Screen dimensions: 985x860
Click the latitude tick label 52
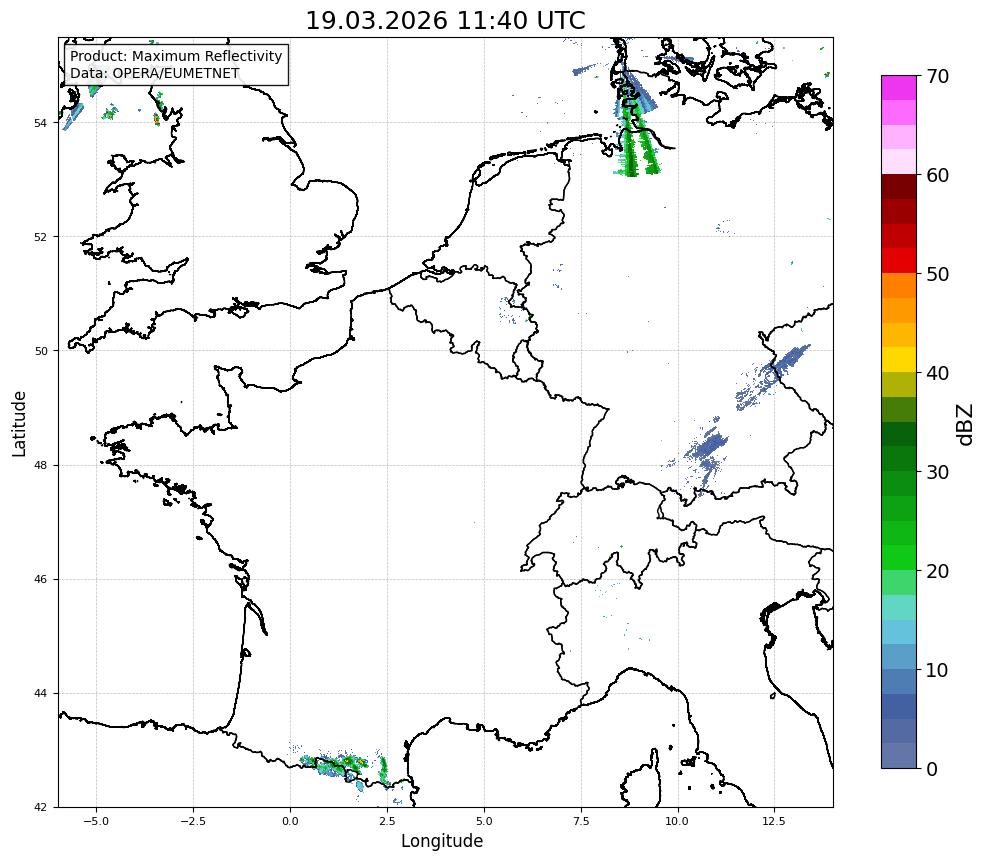[40, 237]
